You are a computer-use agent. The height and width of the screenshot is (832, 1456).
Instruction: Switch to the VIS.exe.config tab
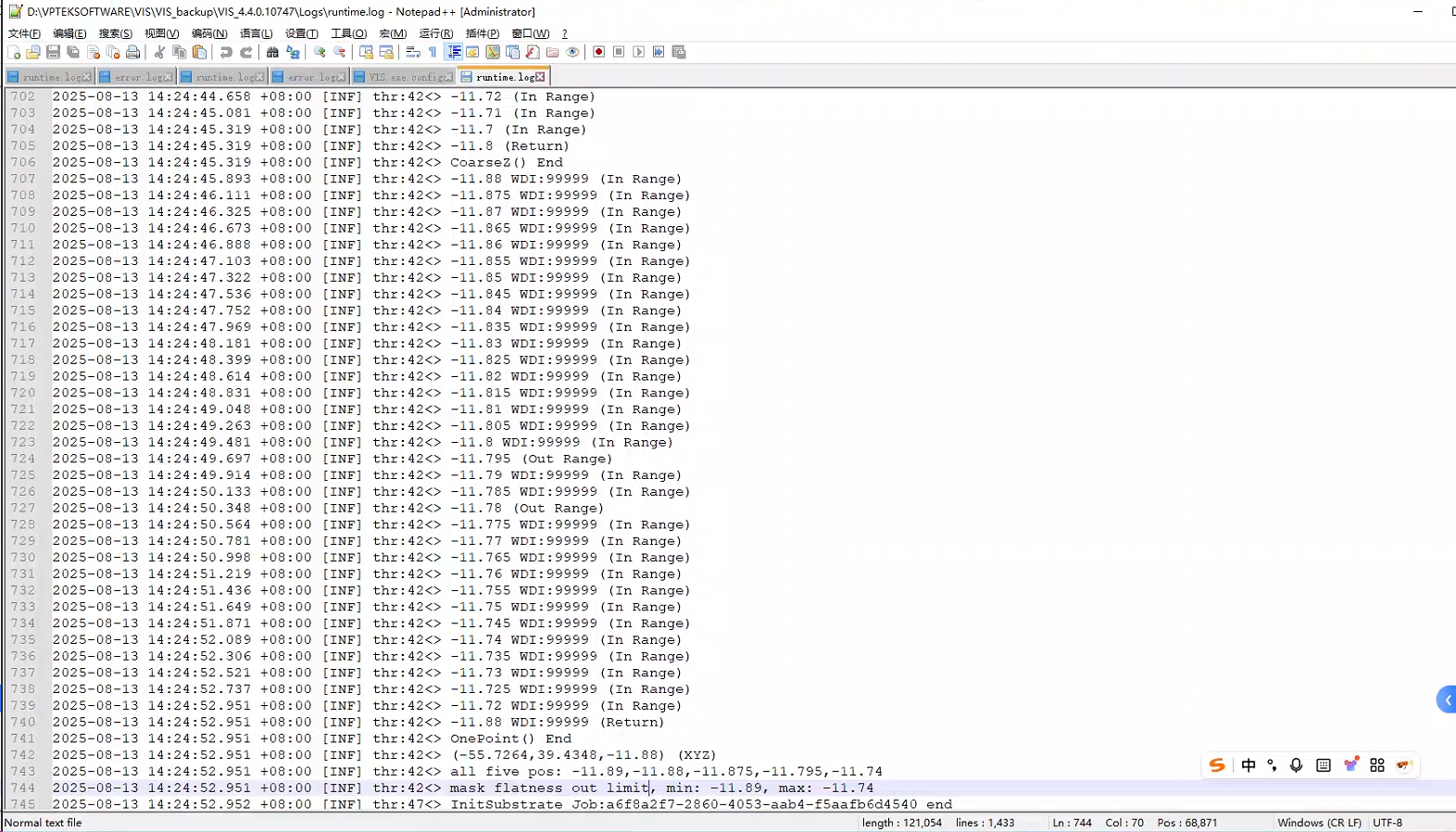tap(404, 77)
